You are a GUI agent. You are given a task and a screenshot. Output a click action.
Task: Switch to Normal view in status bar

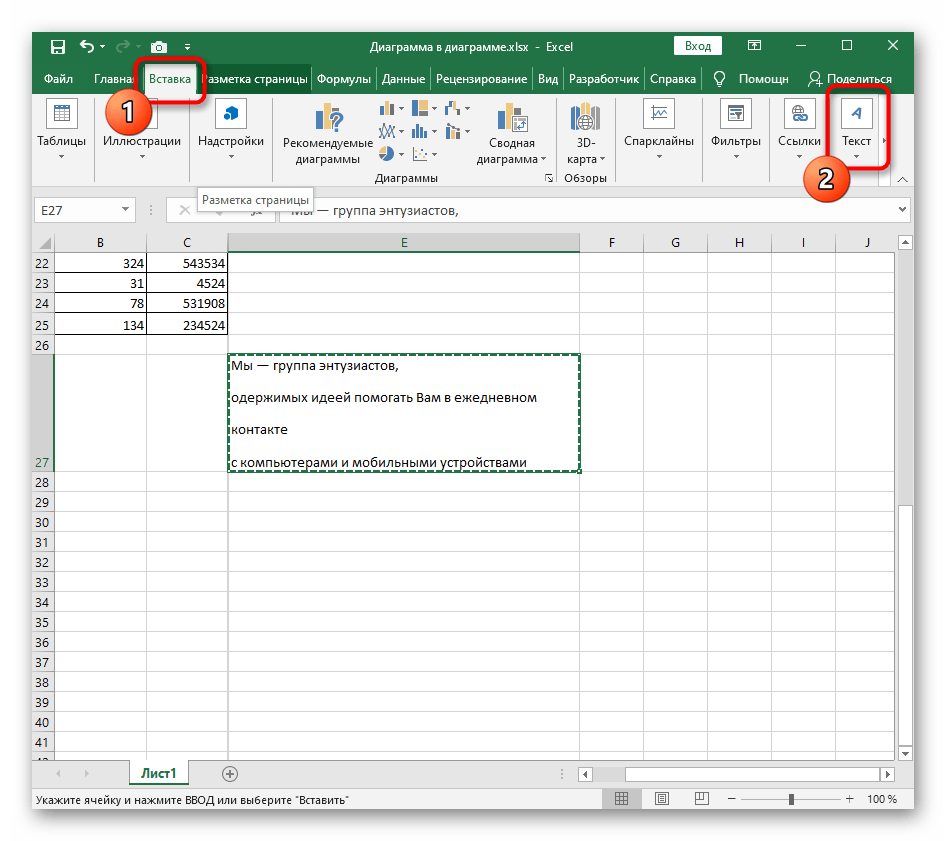[621, 799]
